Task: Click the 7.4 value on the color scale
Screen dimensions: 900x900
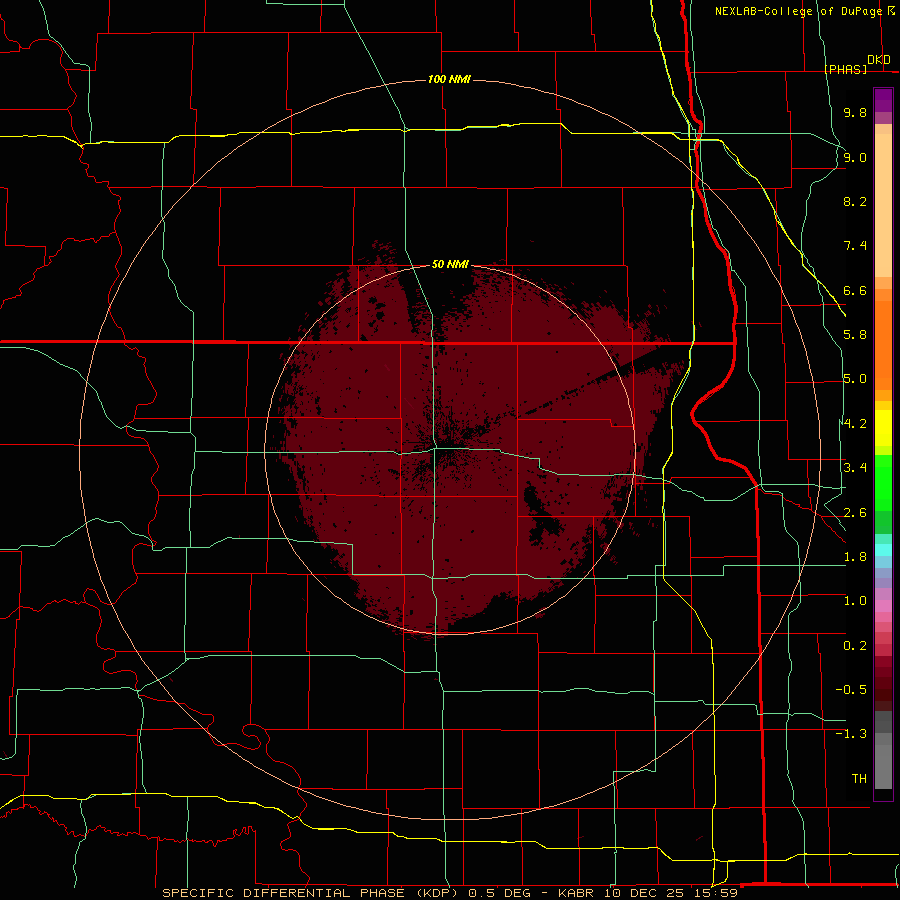Action: point(855,246)
